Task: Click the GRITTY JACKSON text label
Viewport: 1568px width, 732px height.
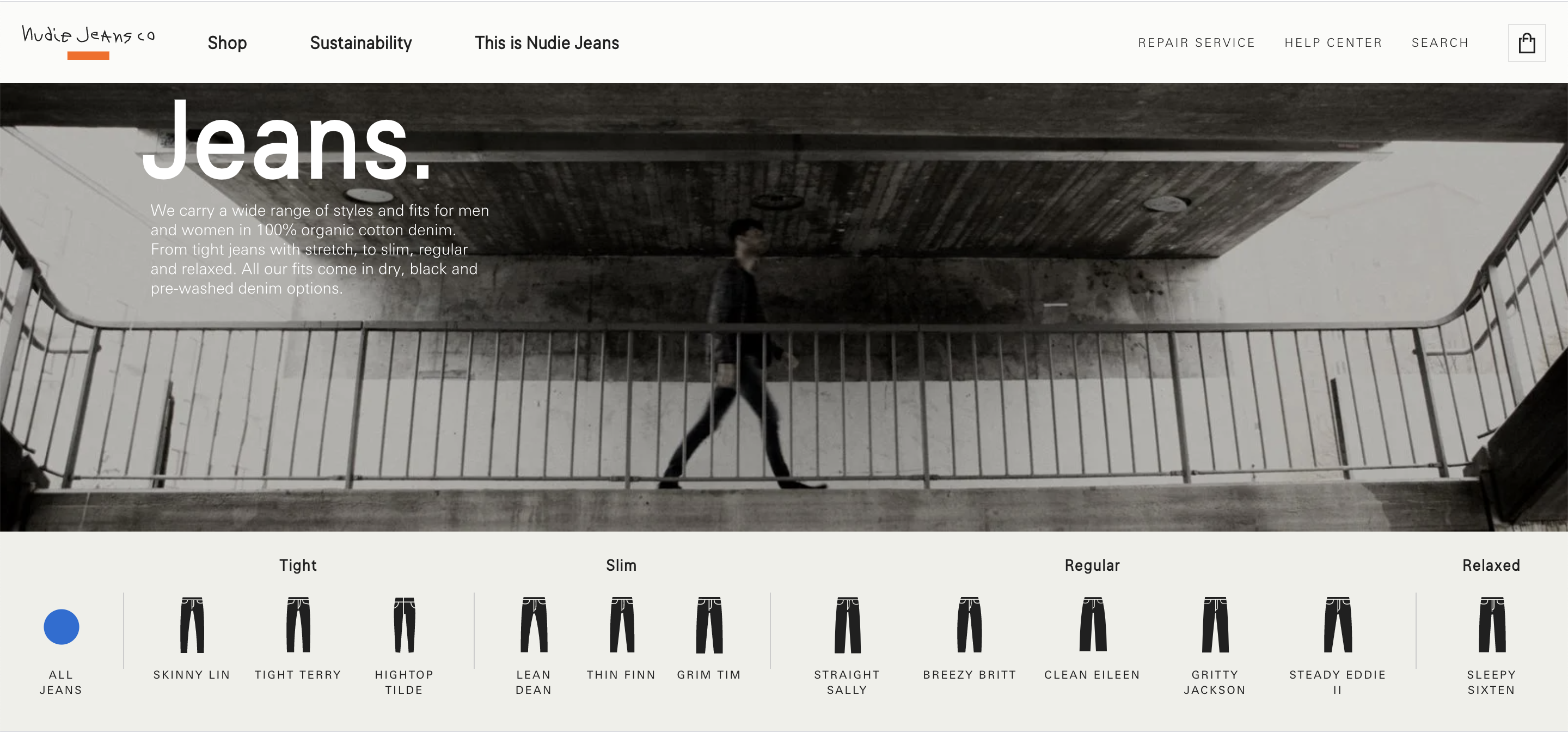Action: coord(1215,682)
